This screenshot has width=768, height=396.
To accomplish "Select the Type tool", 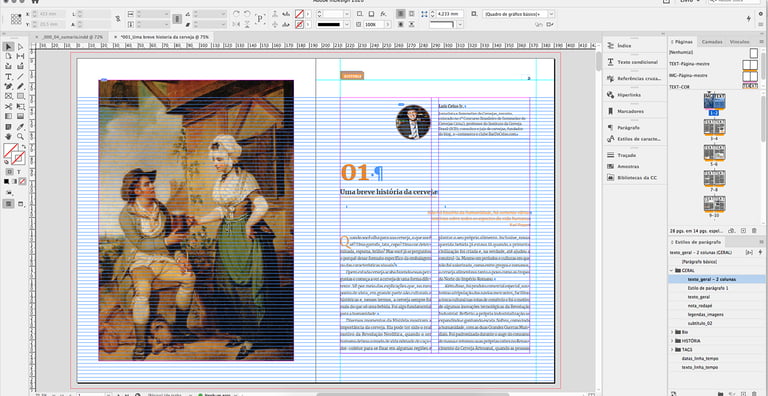I will click(8, 76).
